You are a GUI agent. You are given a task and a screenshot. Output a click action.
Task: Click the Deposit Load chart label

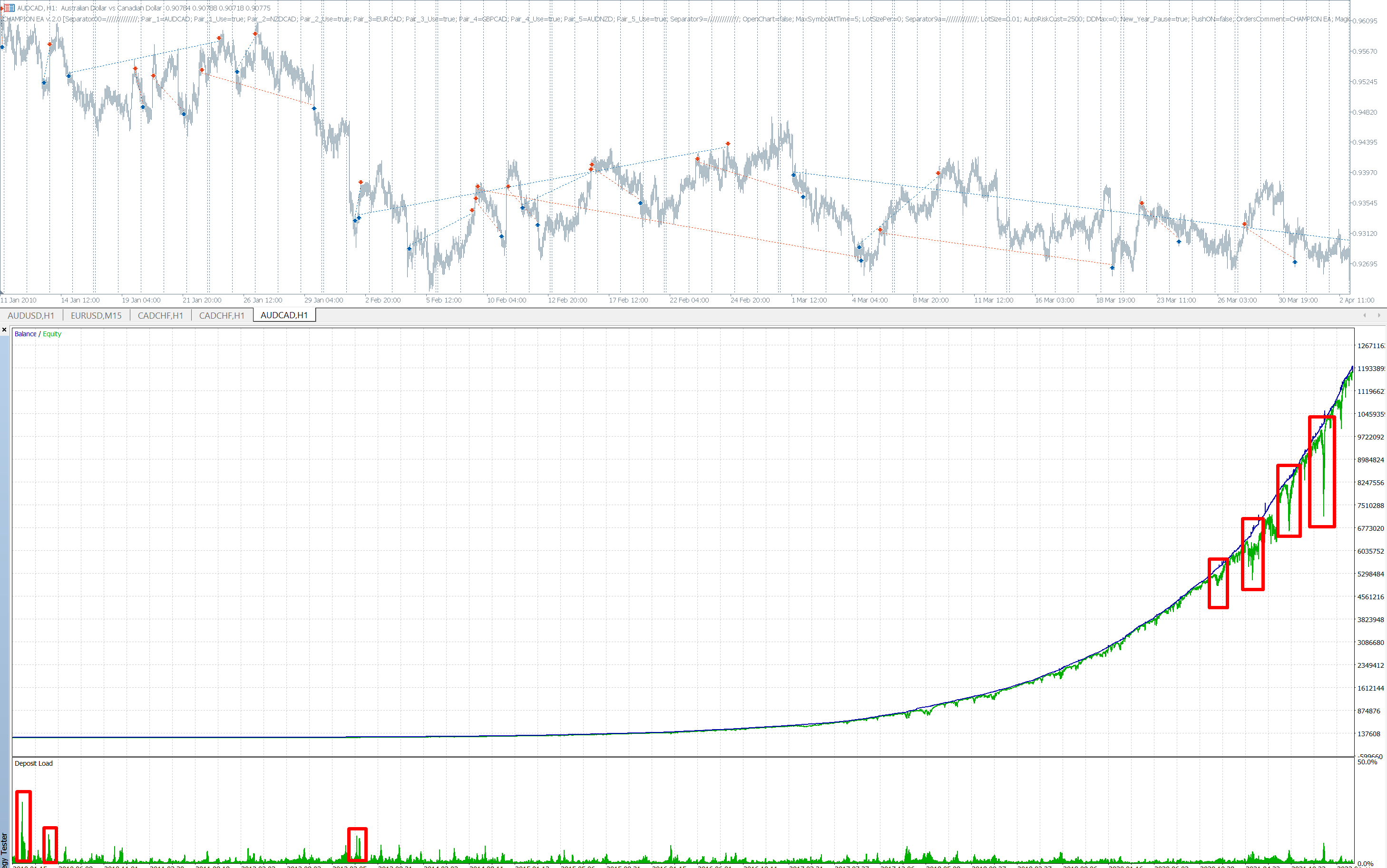(x=33, y=763)
